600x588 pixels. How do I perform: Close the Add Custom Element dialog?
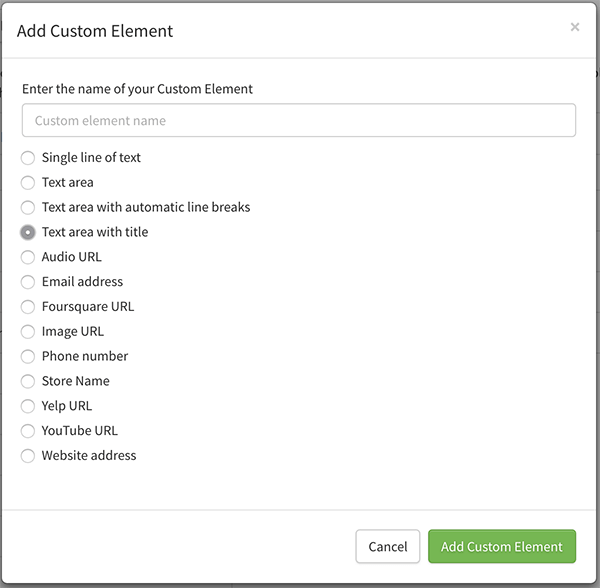pyautogui.click(x=574, y=27)
